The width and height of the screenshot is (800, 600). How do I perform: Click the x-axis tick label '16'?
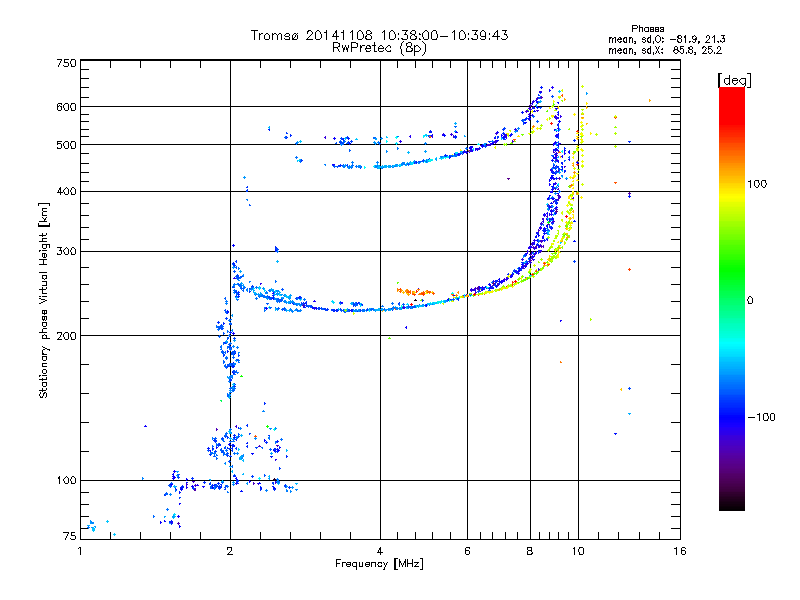[680, 551]
